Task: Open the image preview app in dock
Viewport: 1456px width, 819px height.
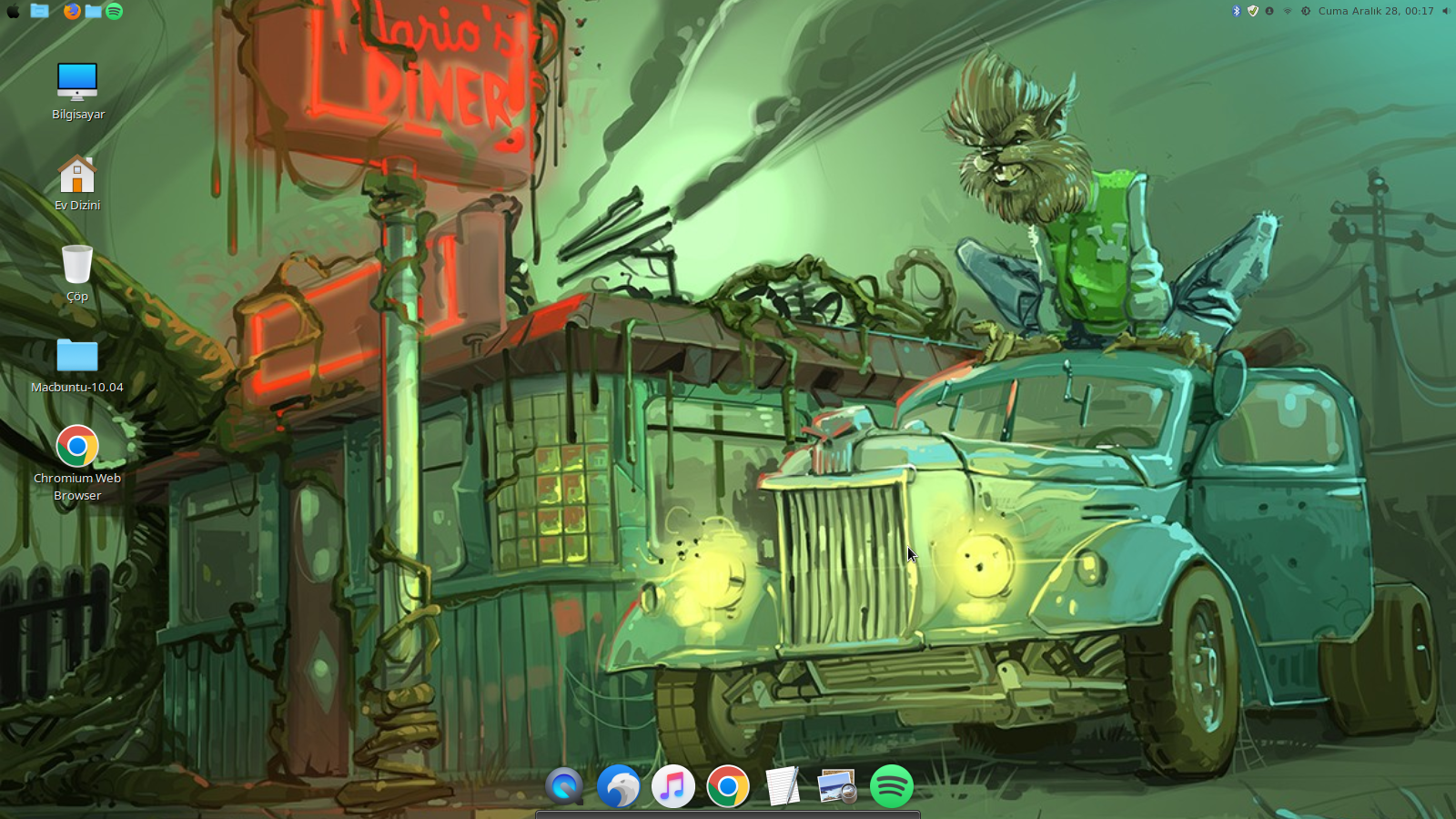Action: [837, 786]
